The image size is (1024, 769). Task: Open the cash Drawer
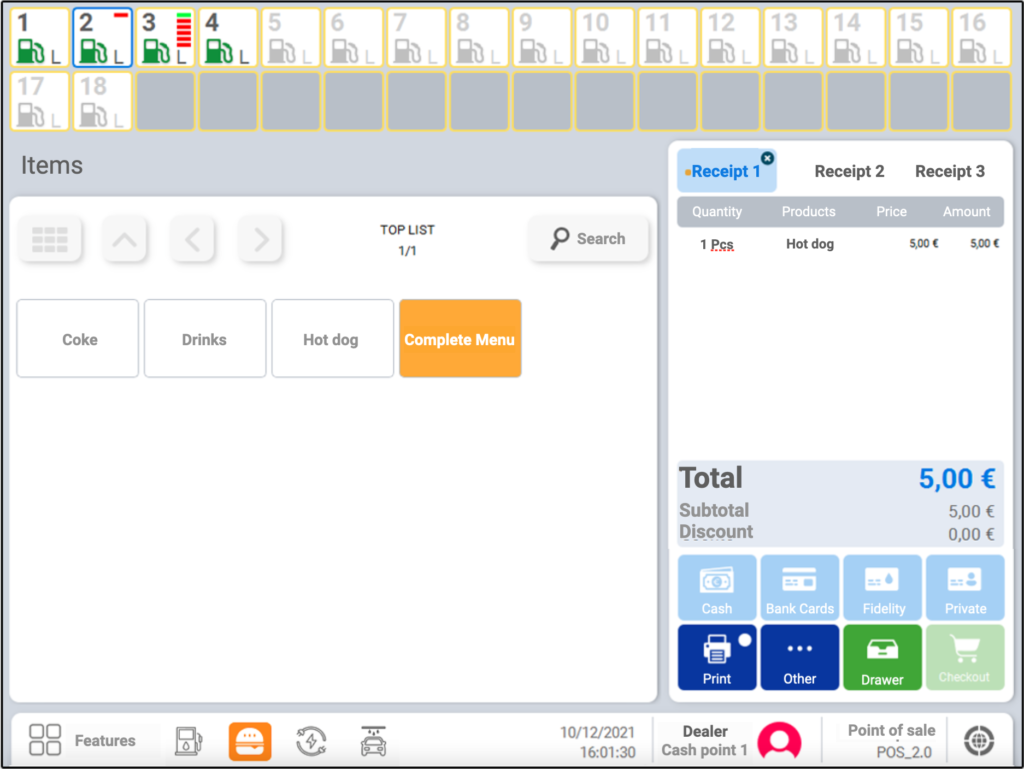point(882,657)
